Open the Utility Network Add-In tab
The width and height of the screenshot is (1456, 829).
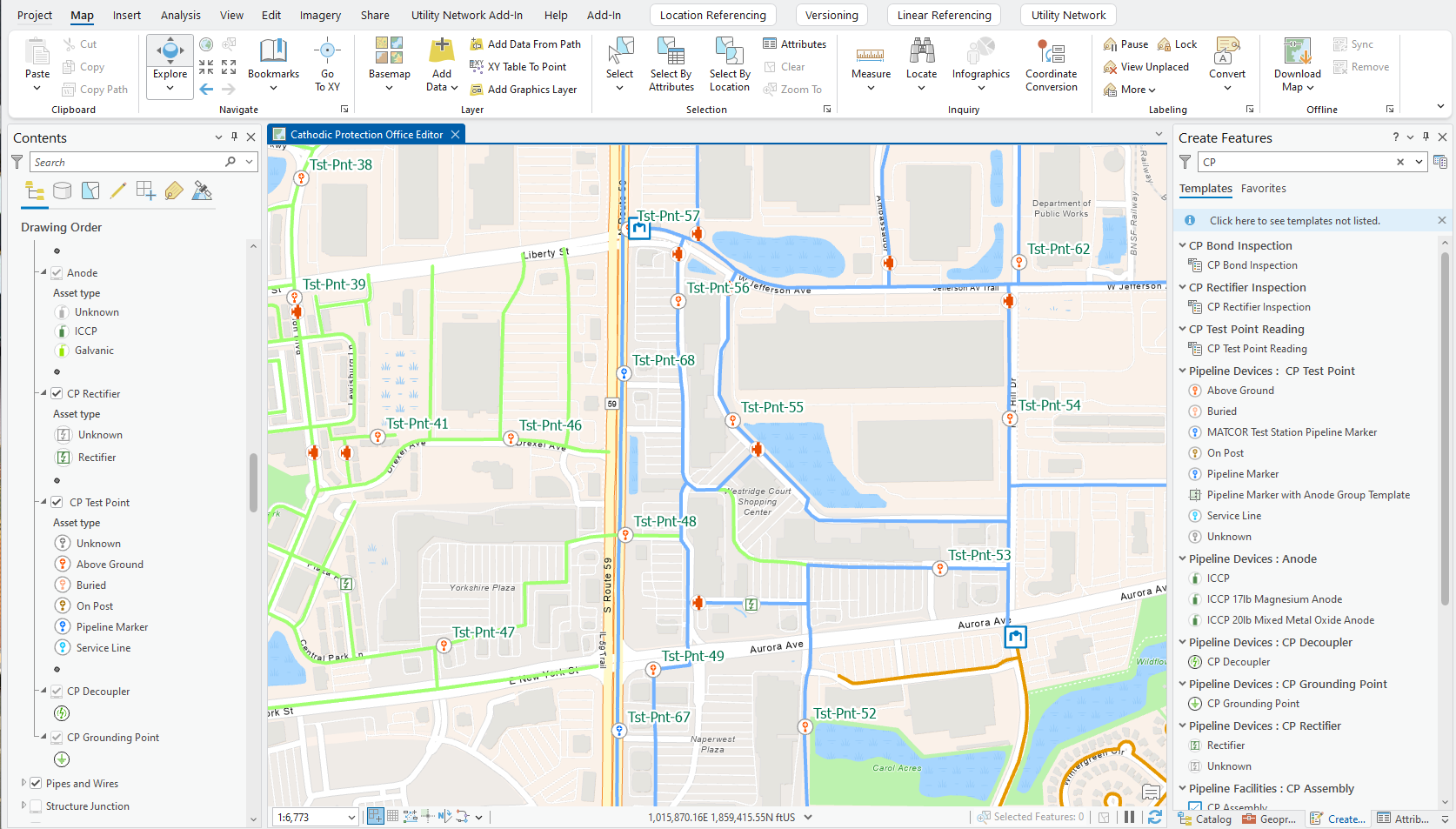pyautogui.click(x=467, y=15)
